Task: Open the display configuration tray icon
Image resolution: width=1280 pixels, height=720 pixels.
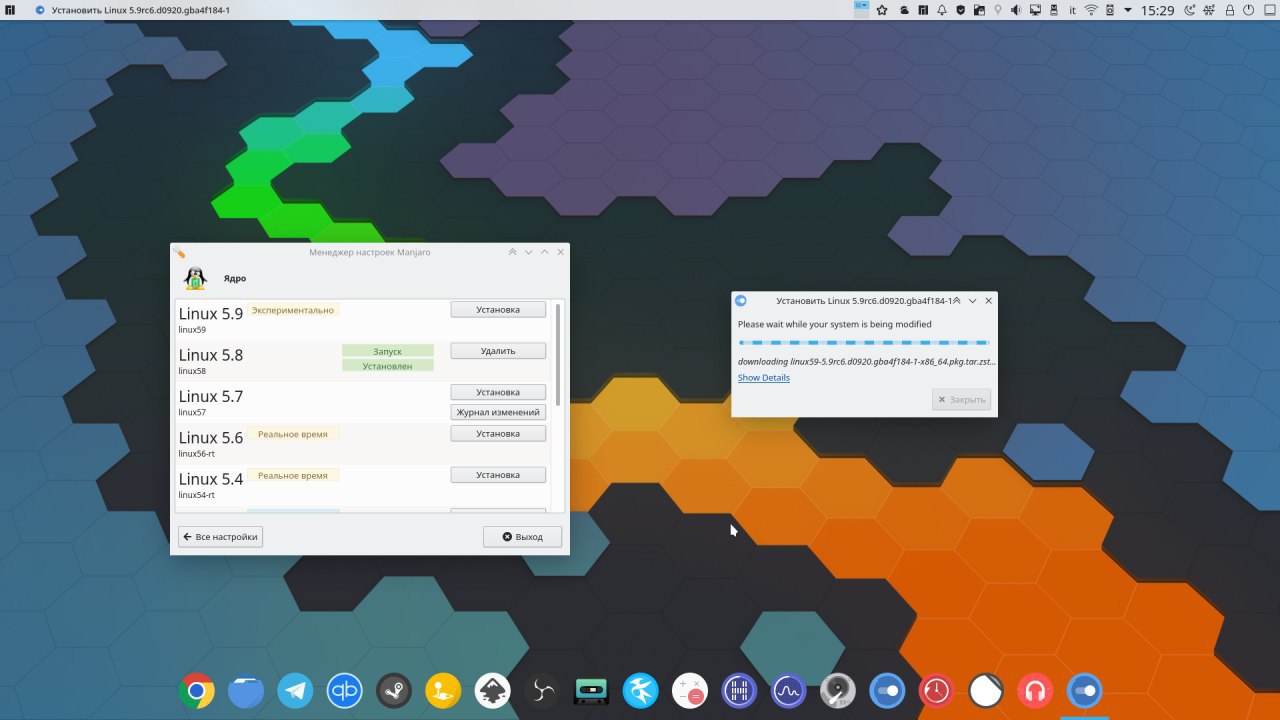Action: coord(1035,10)
